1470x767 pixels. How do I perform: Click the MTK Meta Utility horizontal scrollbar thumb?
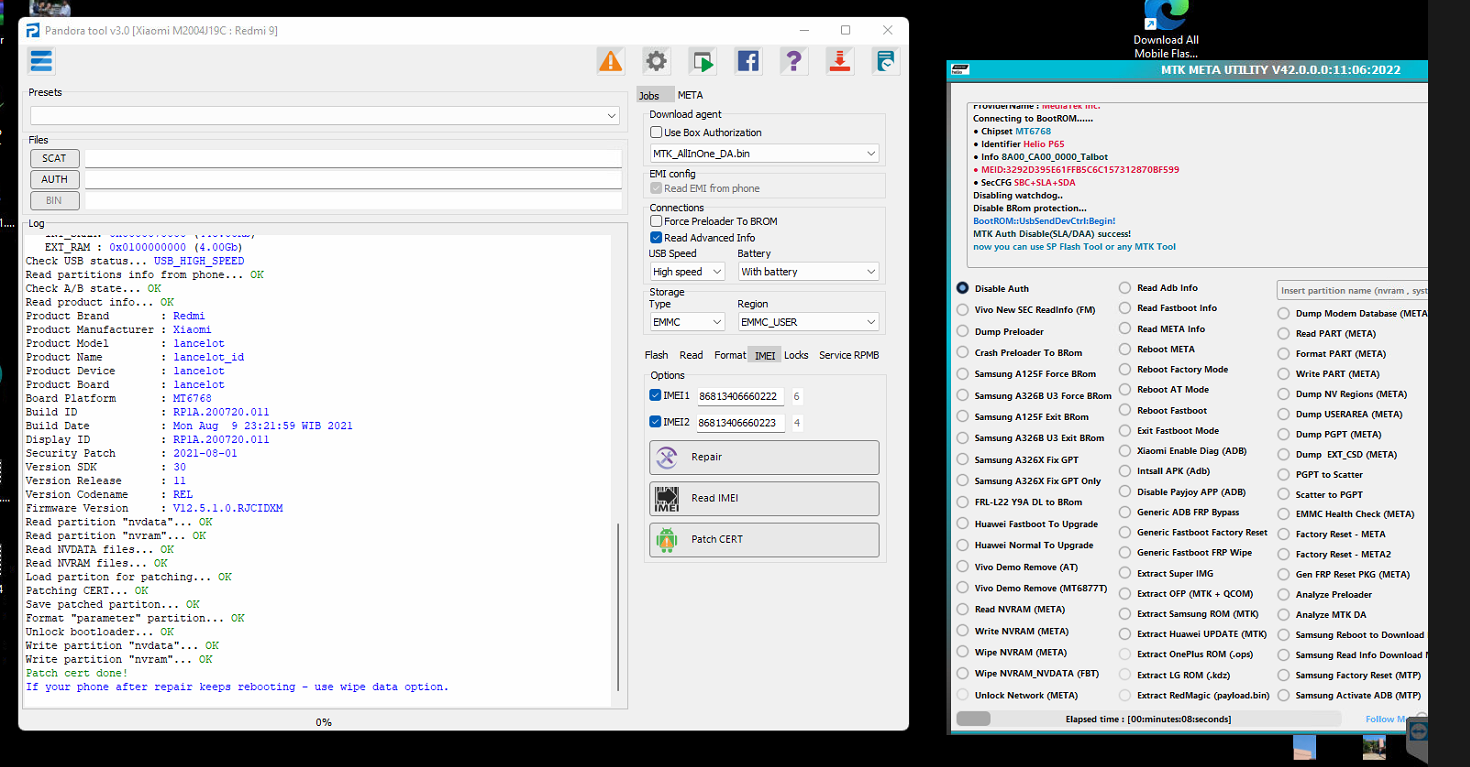[x=973, y=718]
